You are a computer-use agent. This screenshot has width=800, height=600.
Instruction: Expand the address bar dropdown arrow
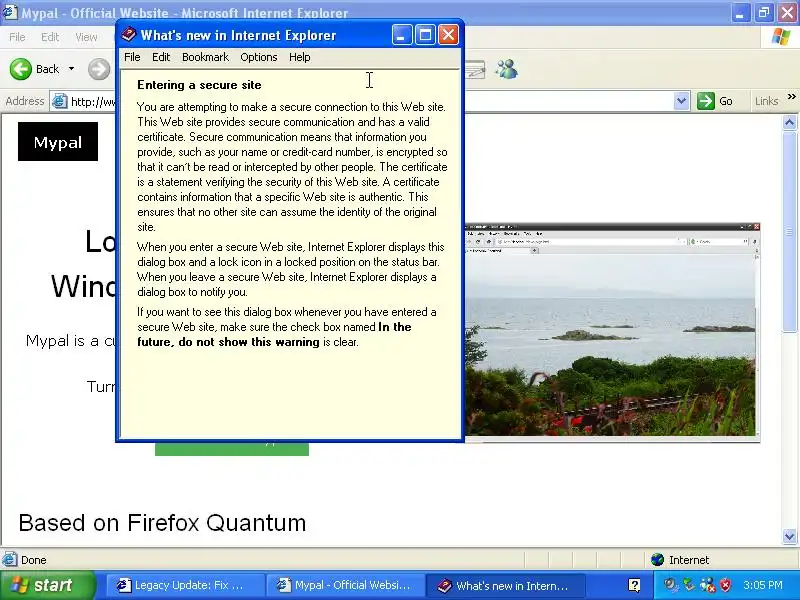681,101
